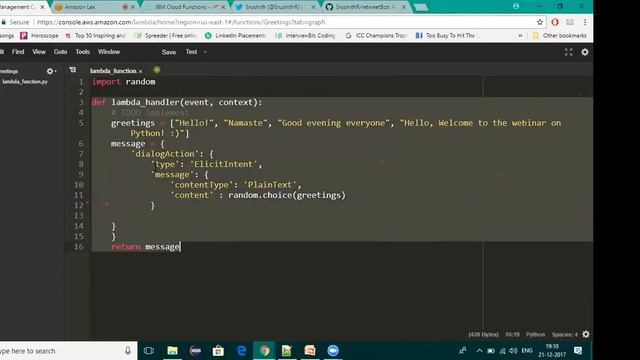Launch Microsoft Edge from taskbar

pyautogui.click(x=241, y=351)
